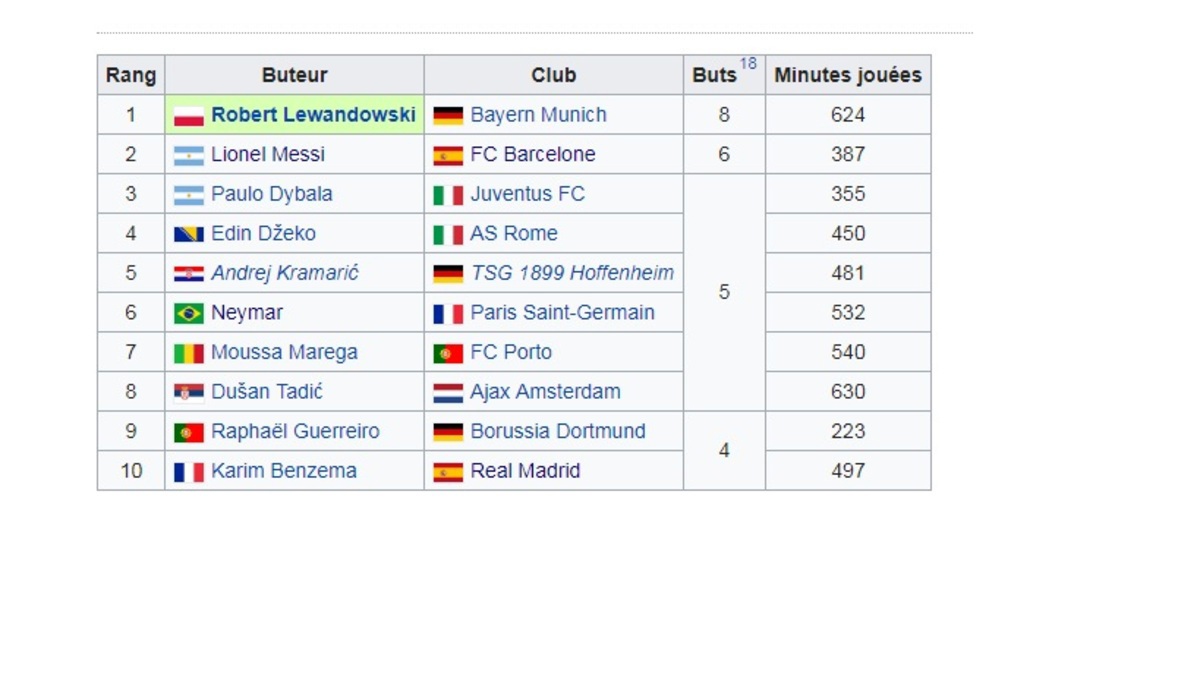This screenshot has height=674, width=1200.
Task: Click the German flag beside Bayern Munich
Action: tap(448, 116)
